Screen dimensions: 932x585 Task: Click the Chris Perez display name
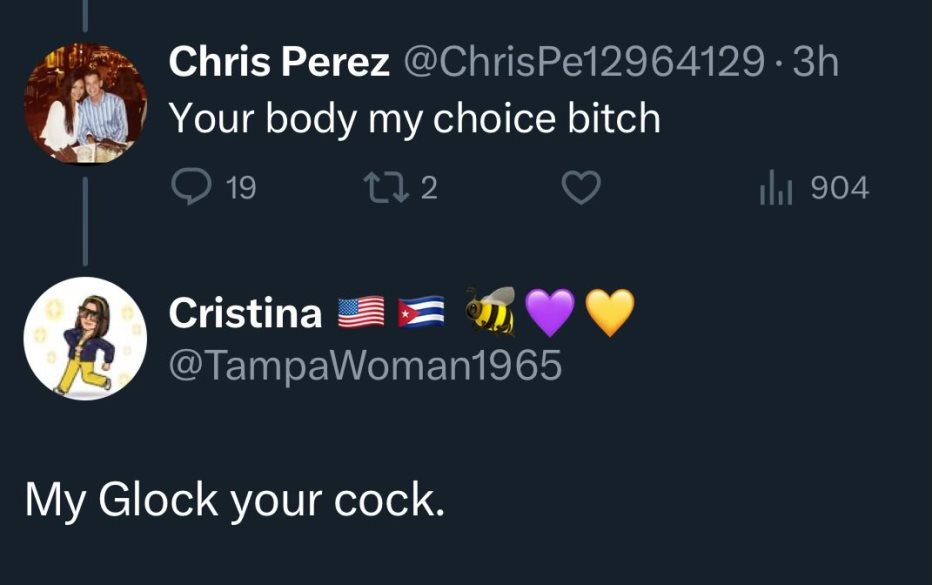point(279,61)
